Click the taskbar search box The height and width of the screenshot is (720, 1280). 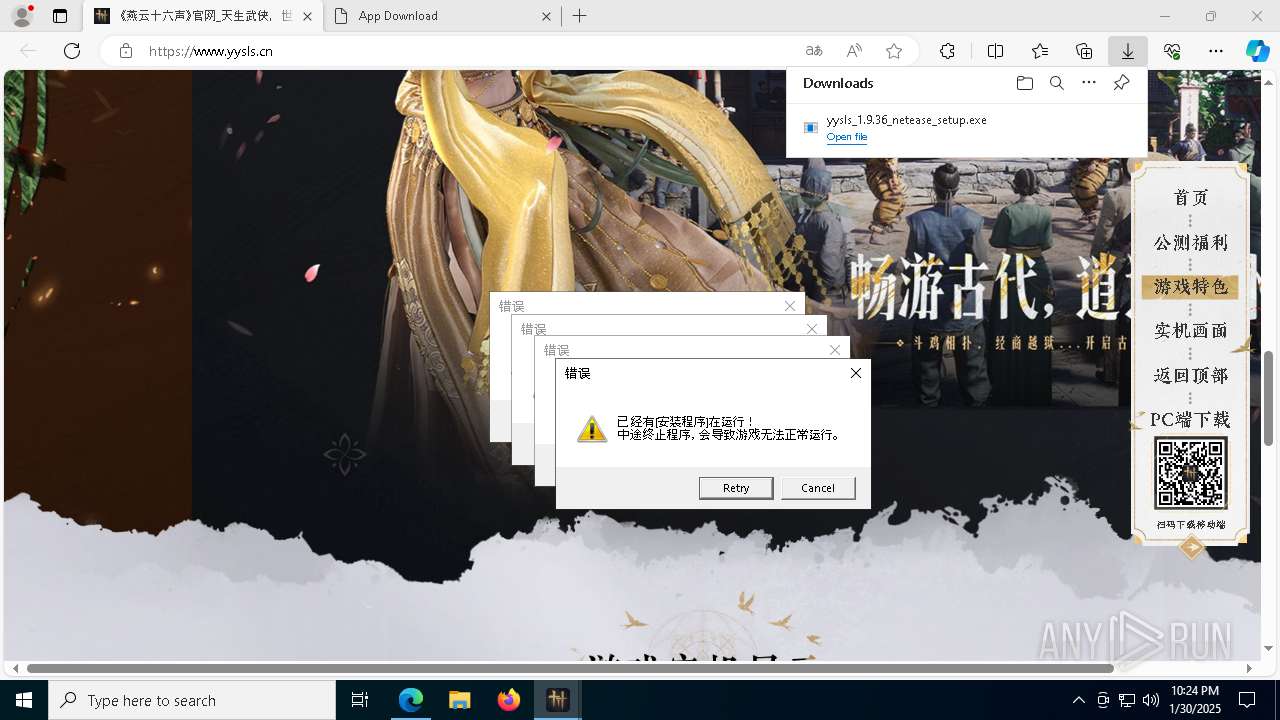pos(192,700)
